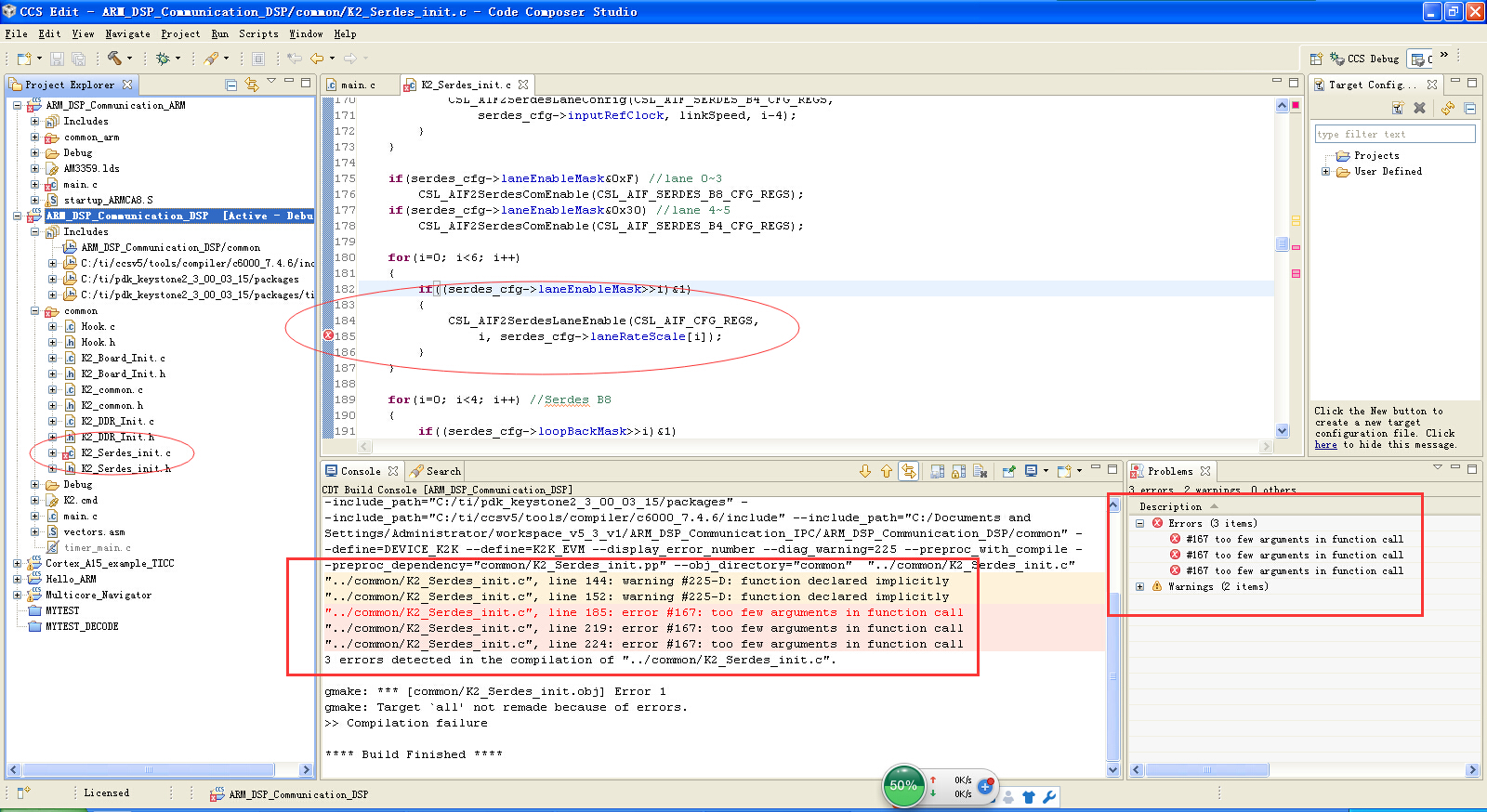Expand the User Defined folder
The height and width of the screenshot is (812, 1487).
coord(1326,171)
